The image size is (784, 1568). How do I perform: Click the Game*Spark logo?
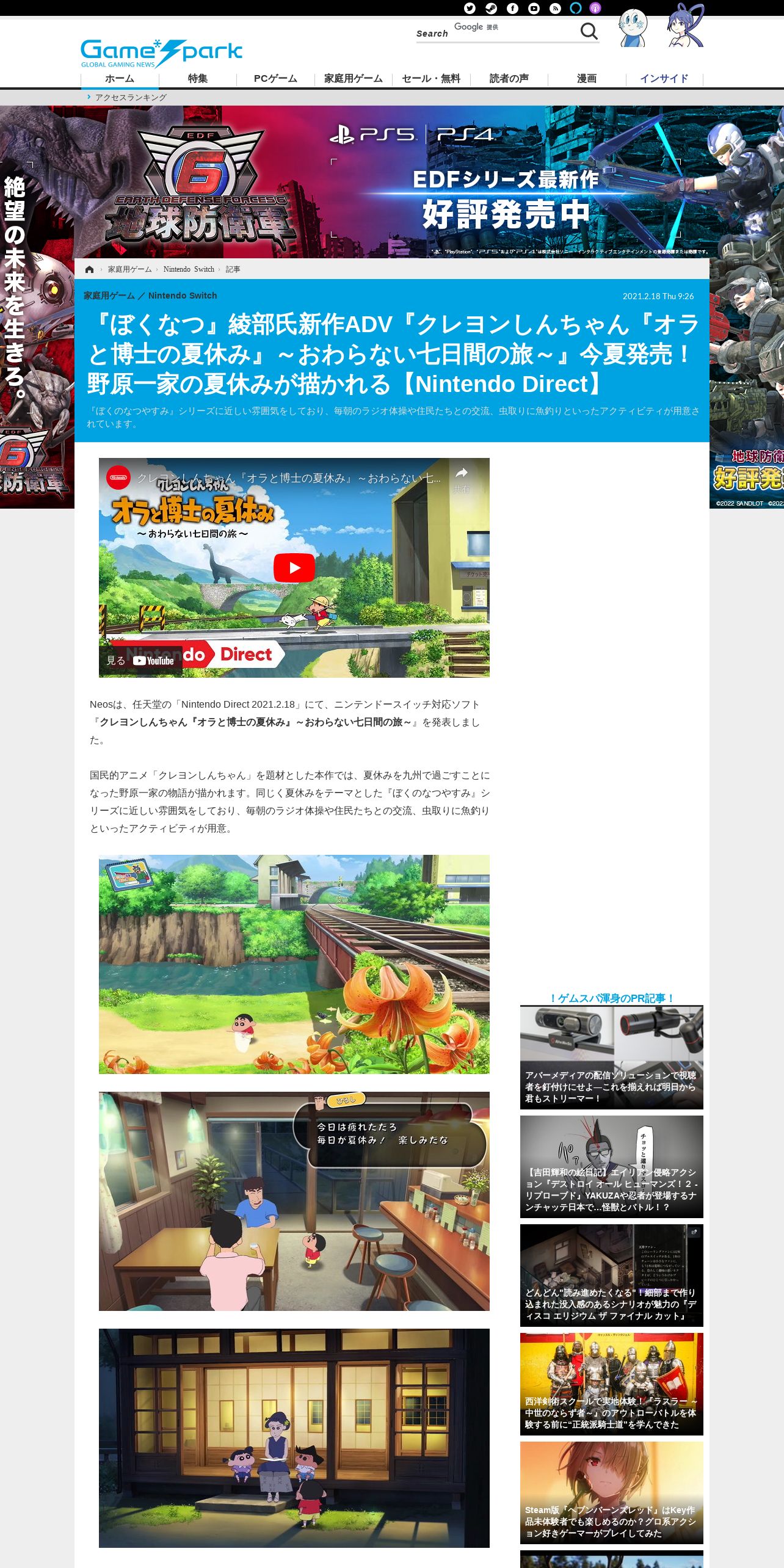click(x=161, y=53)
